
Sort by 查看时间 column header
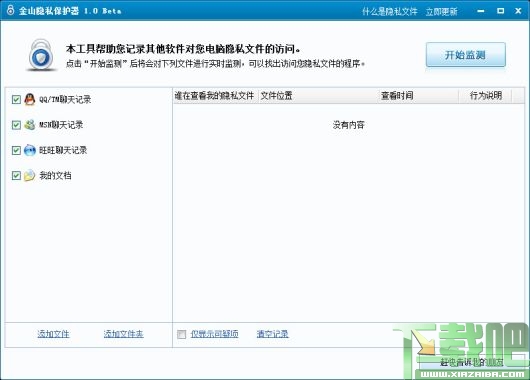(x=397, y=96)
